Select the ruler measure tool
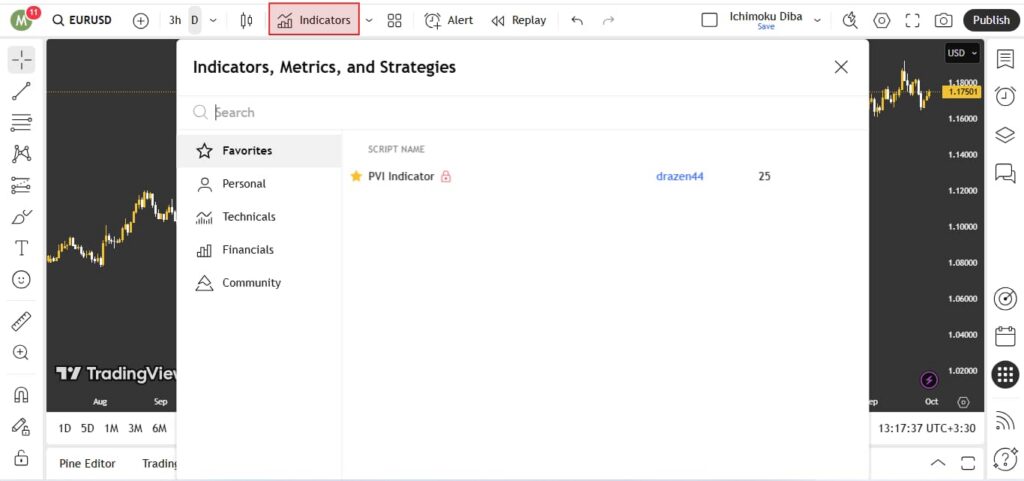Screen dimensions: 1024x481 coord(21,321)
